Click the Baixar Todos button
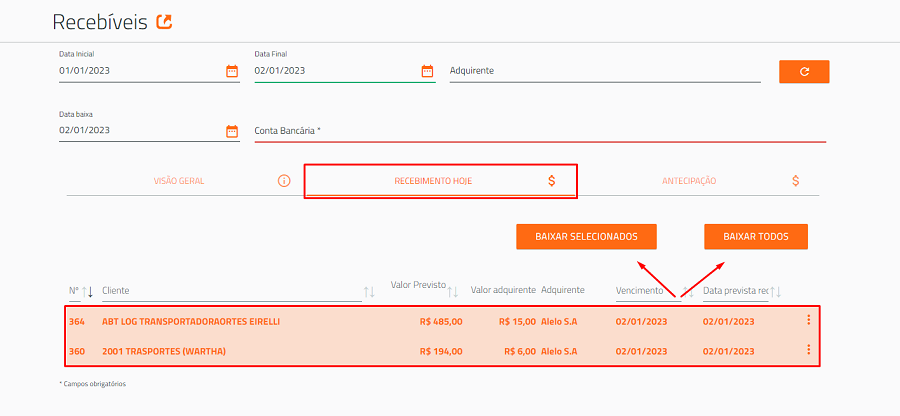Screen dimensions: 900x416 pos(756,236)
